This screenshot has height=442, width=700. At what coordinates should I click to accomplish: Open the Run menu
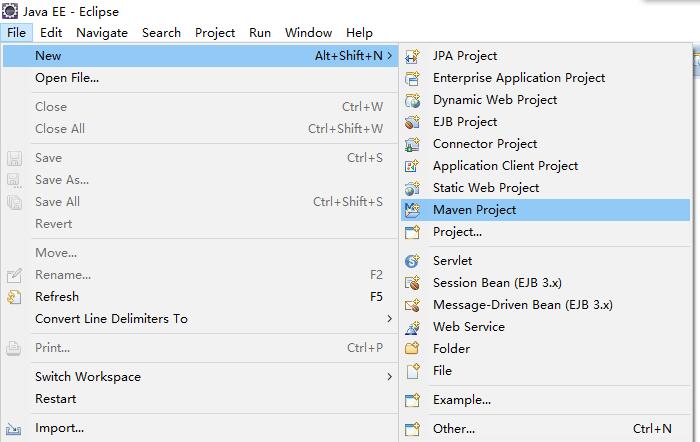coord(260,33)
